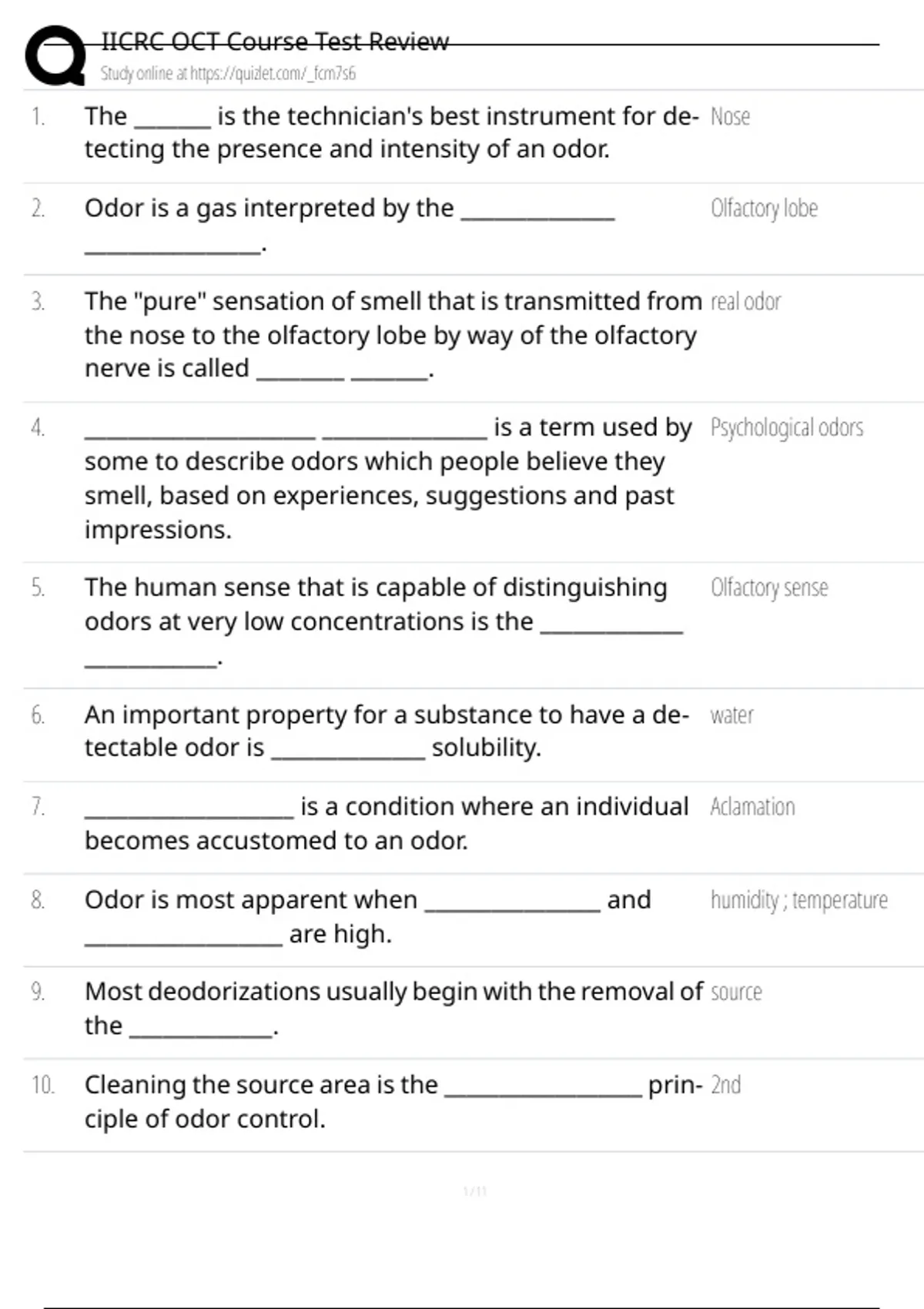Click the "Olfactory lobe" answer
Screen dimensions: 924x1309
(x=764, y=209)
